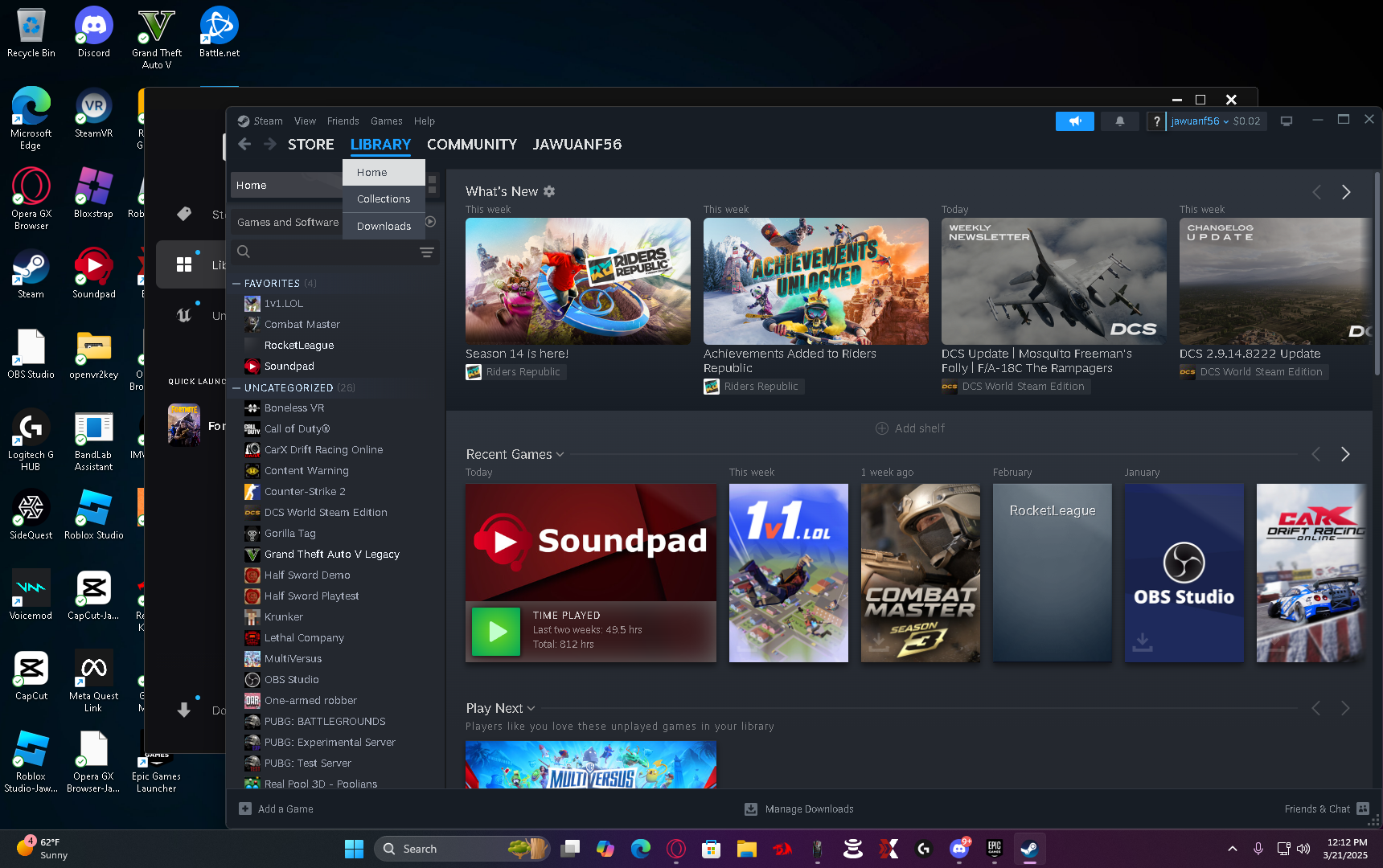Viewport: 1383px width, 868px height.
Task: Open the Play Next shelf dropdown
Action: tap(531, 709)
